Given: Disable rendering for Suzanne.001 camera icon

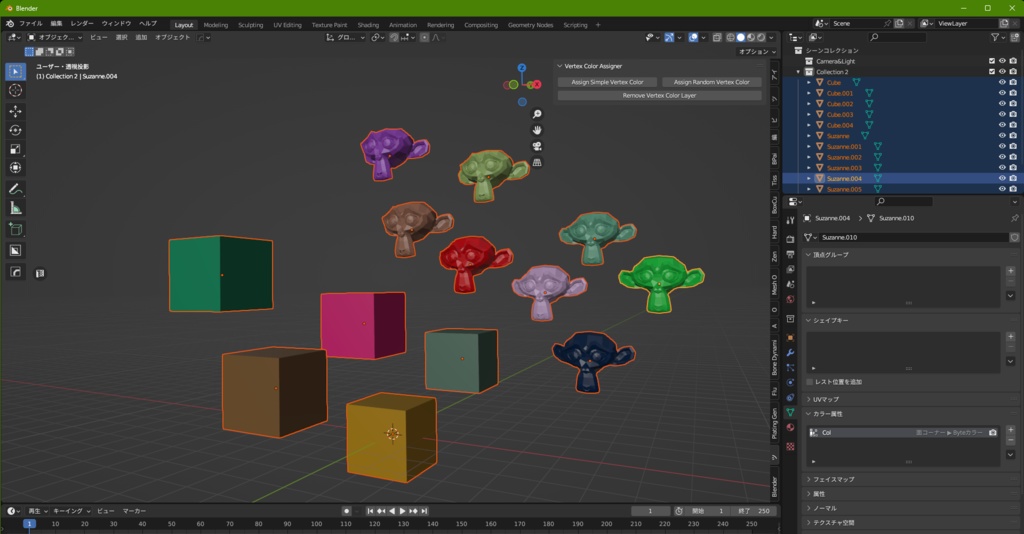Looking at the screenshot, I should (1013, 146).
